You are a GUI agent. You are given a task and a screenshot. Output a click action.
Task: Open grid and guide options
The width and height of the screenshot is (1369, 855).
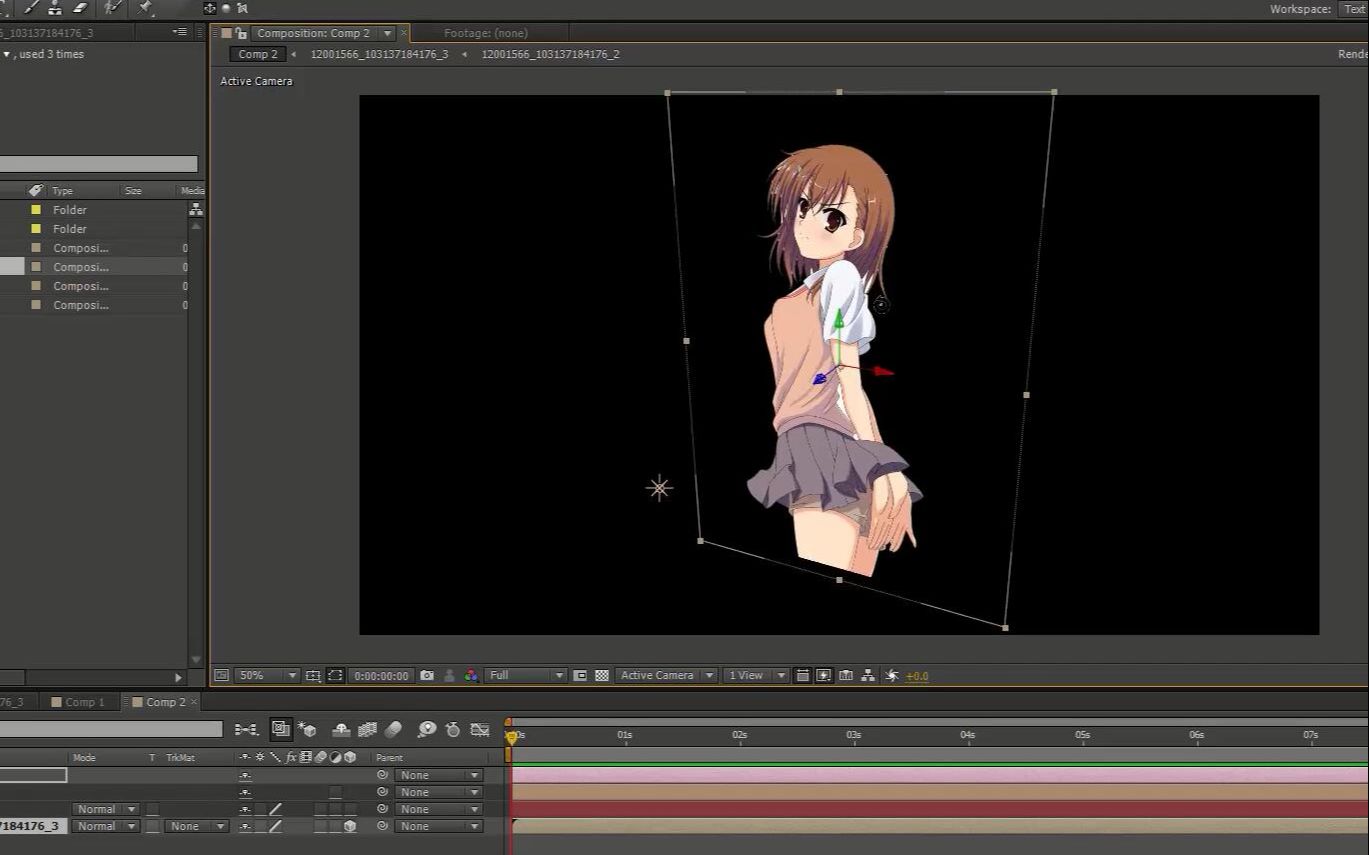tap(313, 676)
